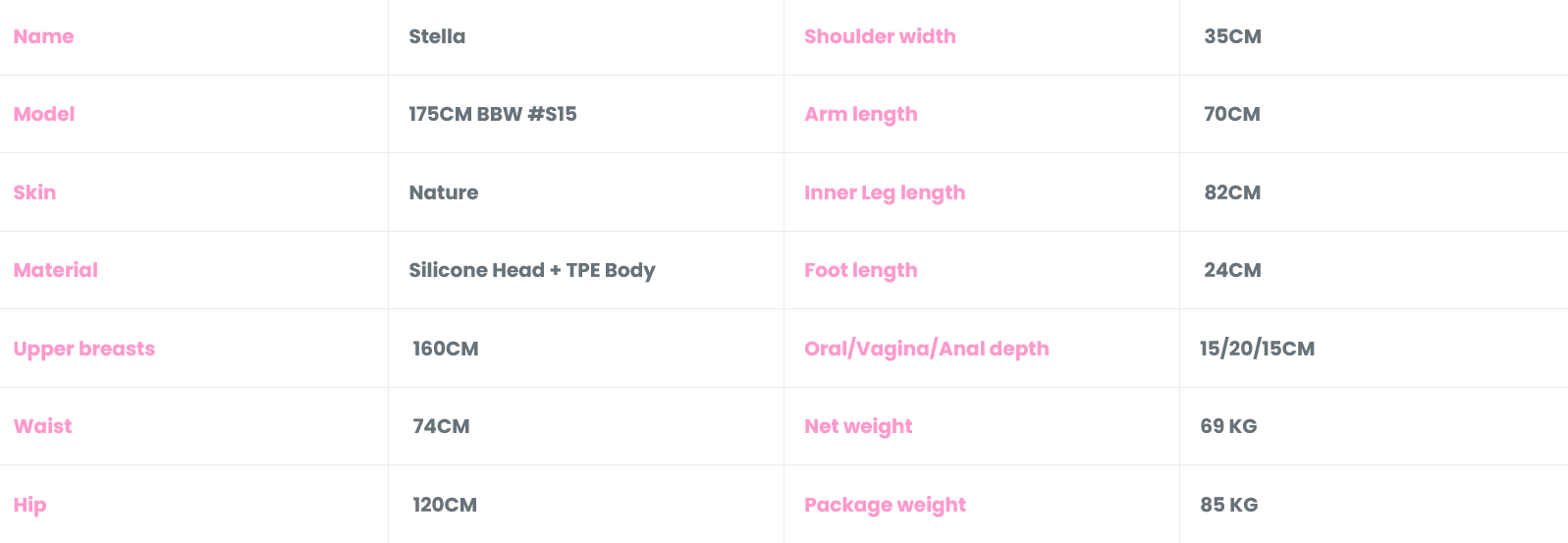This screenshot has width=1568, height=543.
Task: Click the "Waist" label
Action: pyautogui.click(x=43, y=426)
